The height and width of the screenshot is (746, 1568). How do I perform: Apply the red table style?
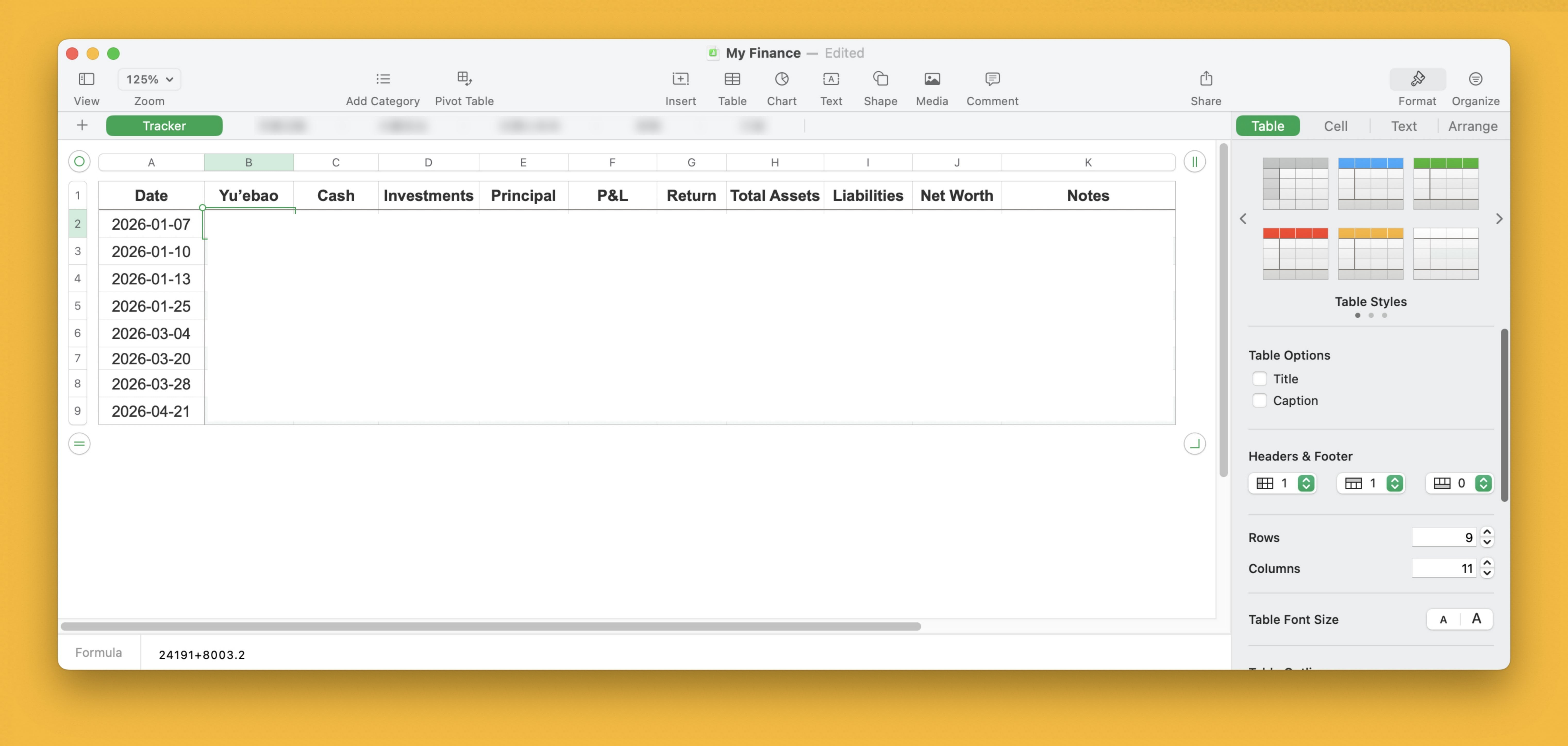[x=1295, y=254]
